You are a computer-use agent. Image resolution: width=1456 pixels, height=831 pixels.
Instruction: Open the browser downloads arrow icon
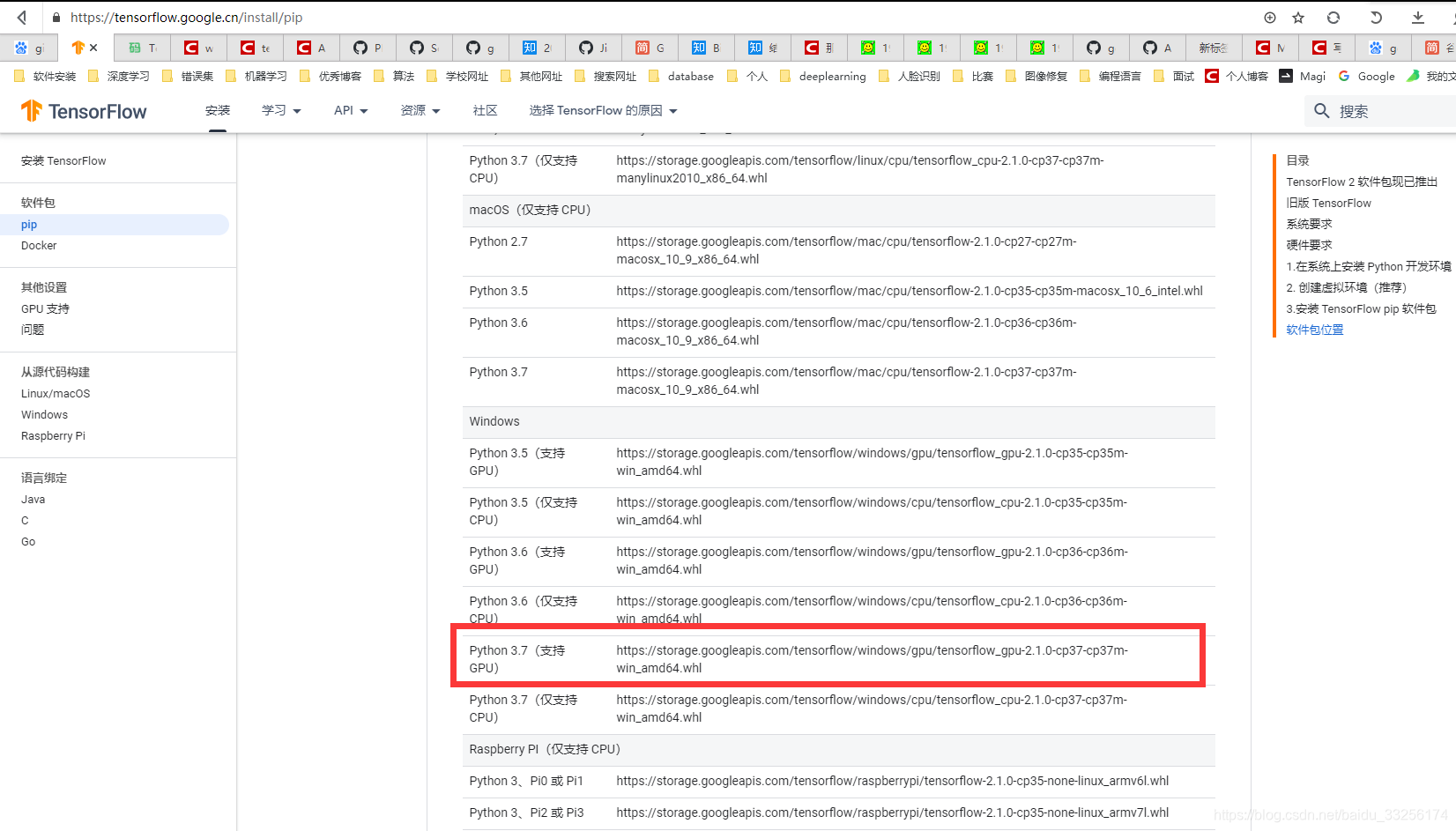[1418, 18]
